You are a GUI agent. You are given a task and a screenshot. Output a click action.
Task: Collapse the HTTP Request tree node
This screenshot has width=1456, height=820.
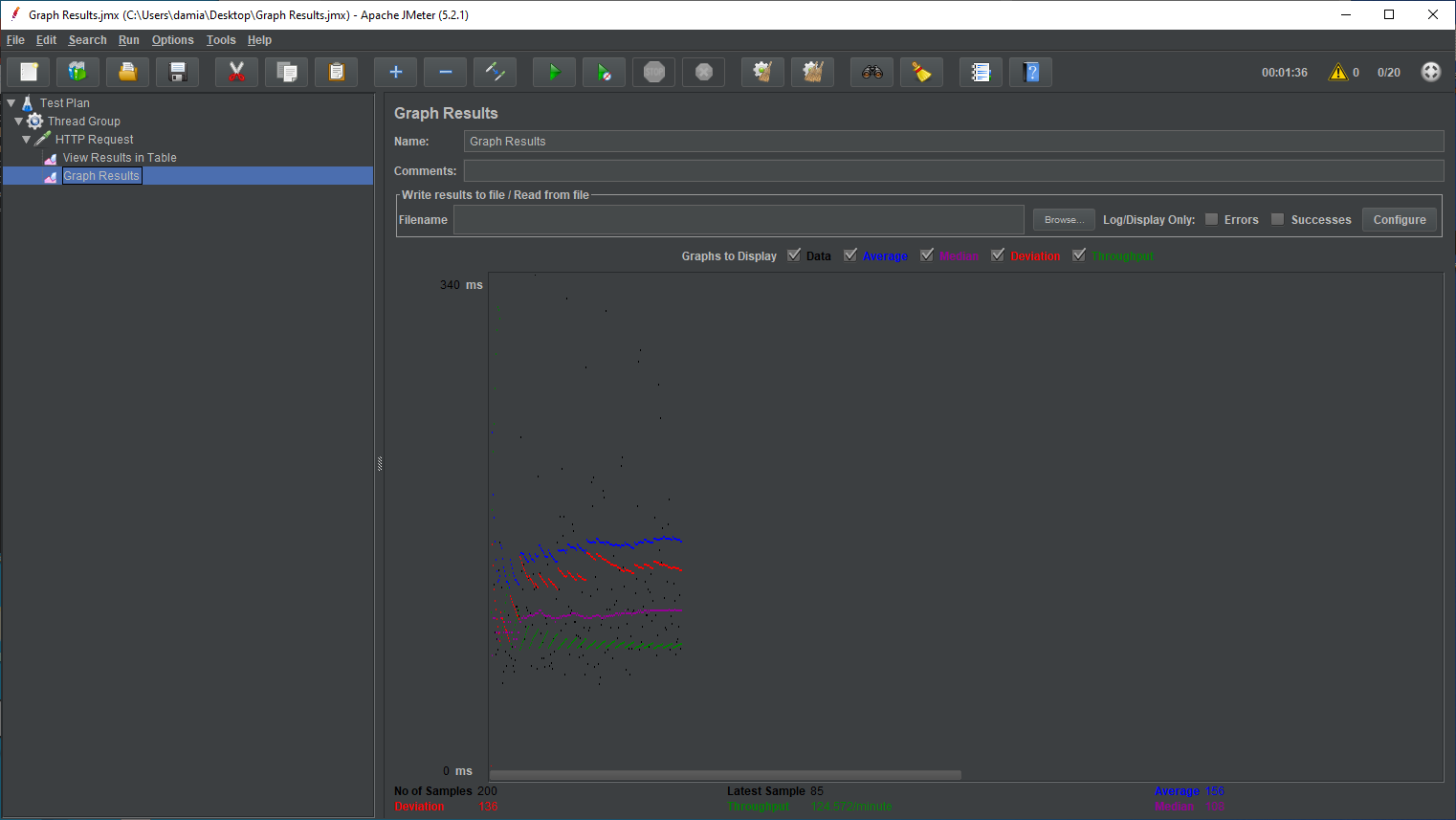pos(27,139)
